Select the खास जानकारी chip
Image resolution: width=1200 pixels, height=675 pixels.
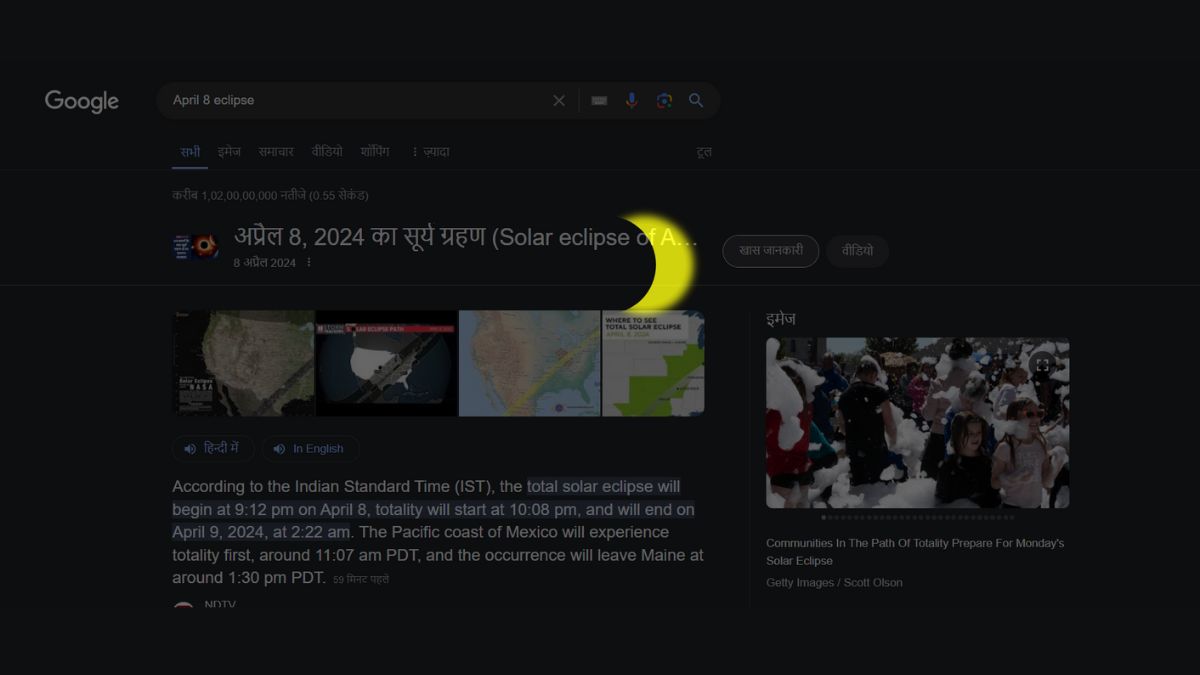click(x=770, y=251)
